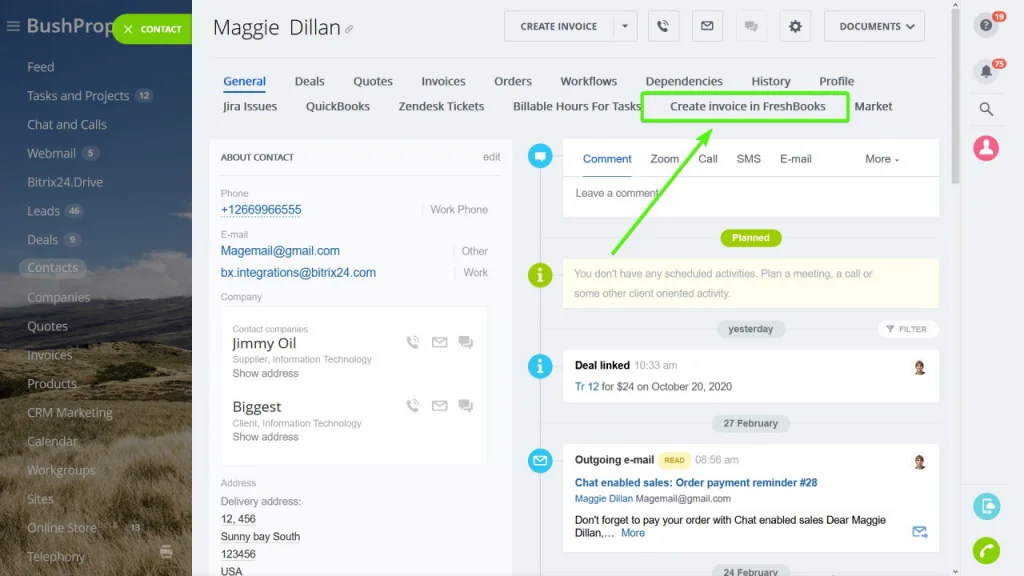
Task: Click the green phone dialer button
Action: pyautogui.click(x=986, y=550)
